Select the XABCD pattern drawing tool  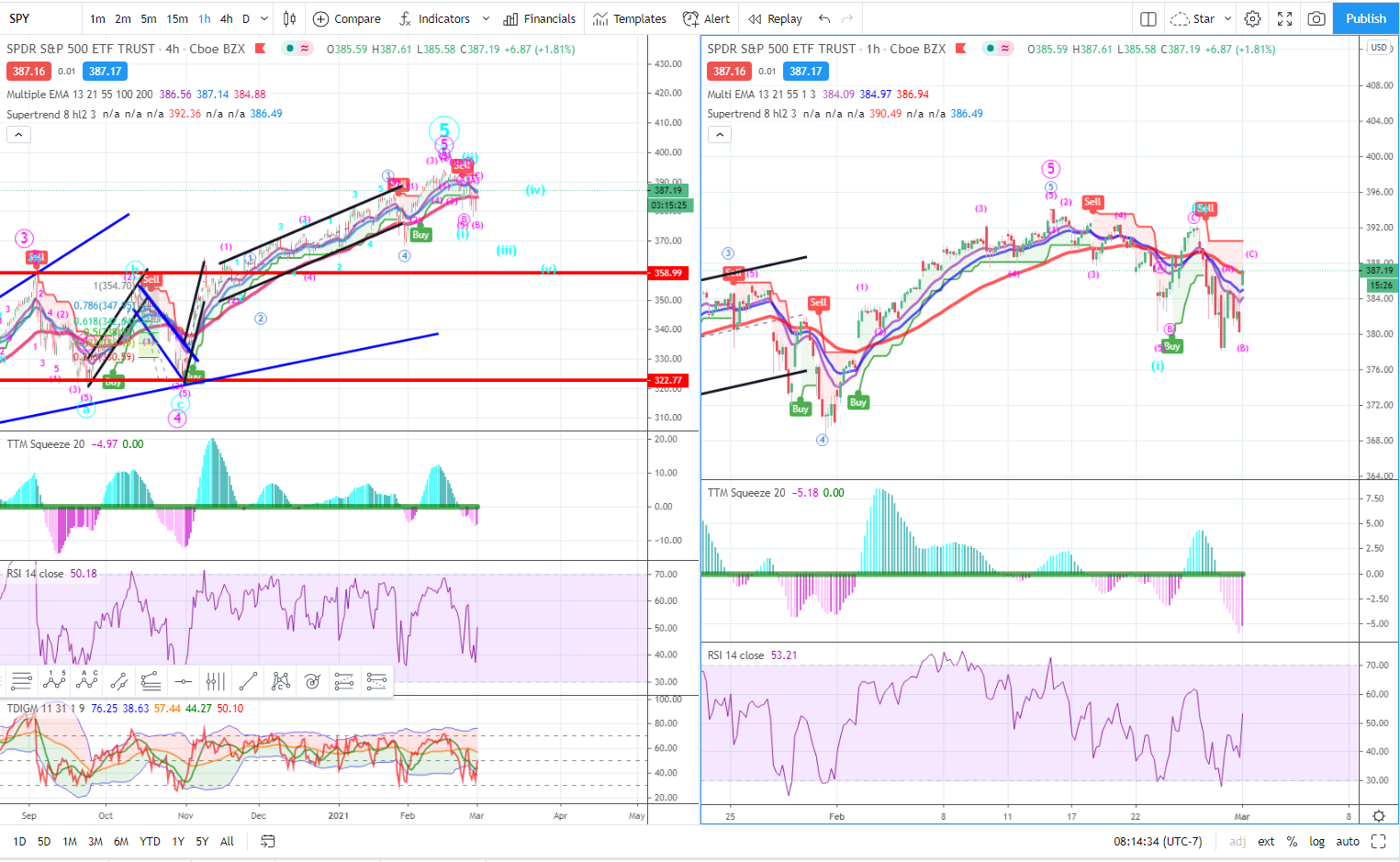(x=280, y=681)
